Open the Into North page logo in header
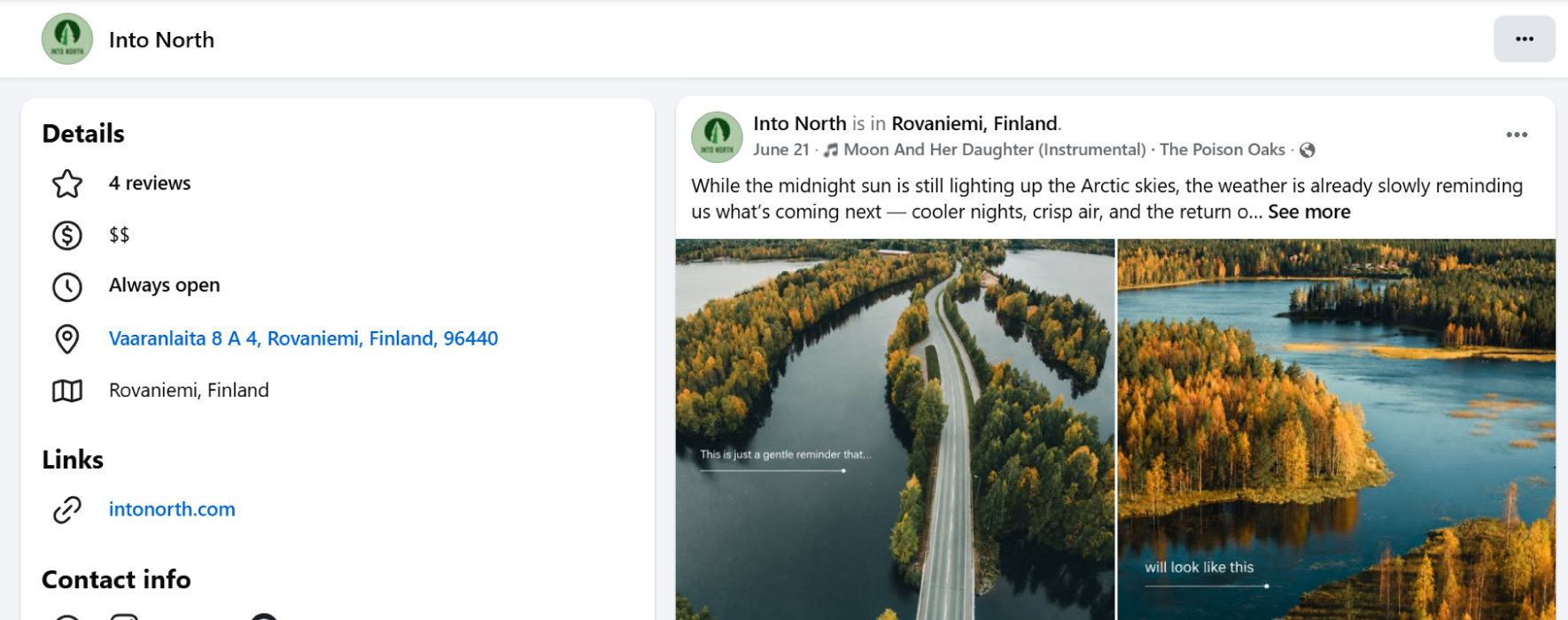The height and width of the screenshot is (620, 1568). [67, 39]
